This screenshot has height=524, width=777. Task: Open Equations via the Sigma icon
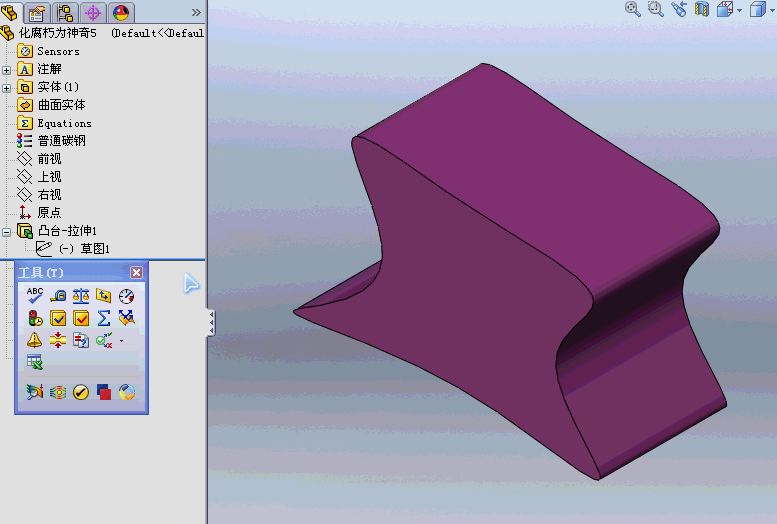104,318
